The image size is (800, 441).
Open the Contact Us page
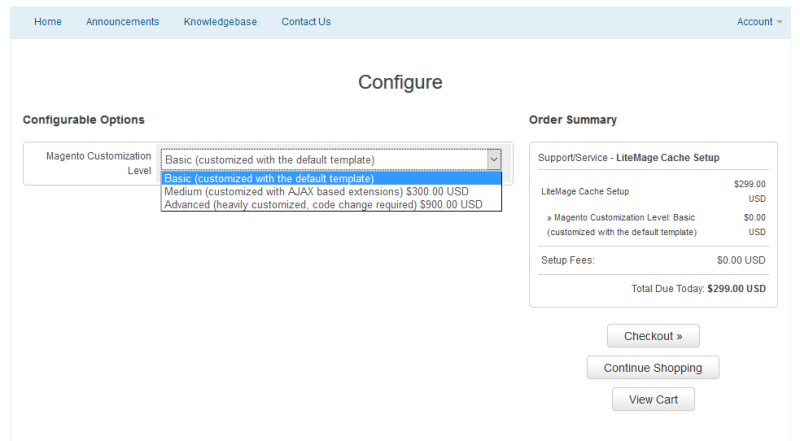pyautogui.click(x=306, y=22)
